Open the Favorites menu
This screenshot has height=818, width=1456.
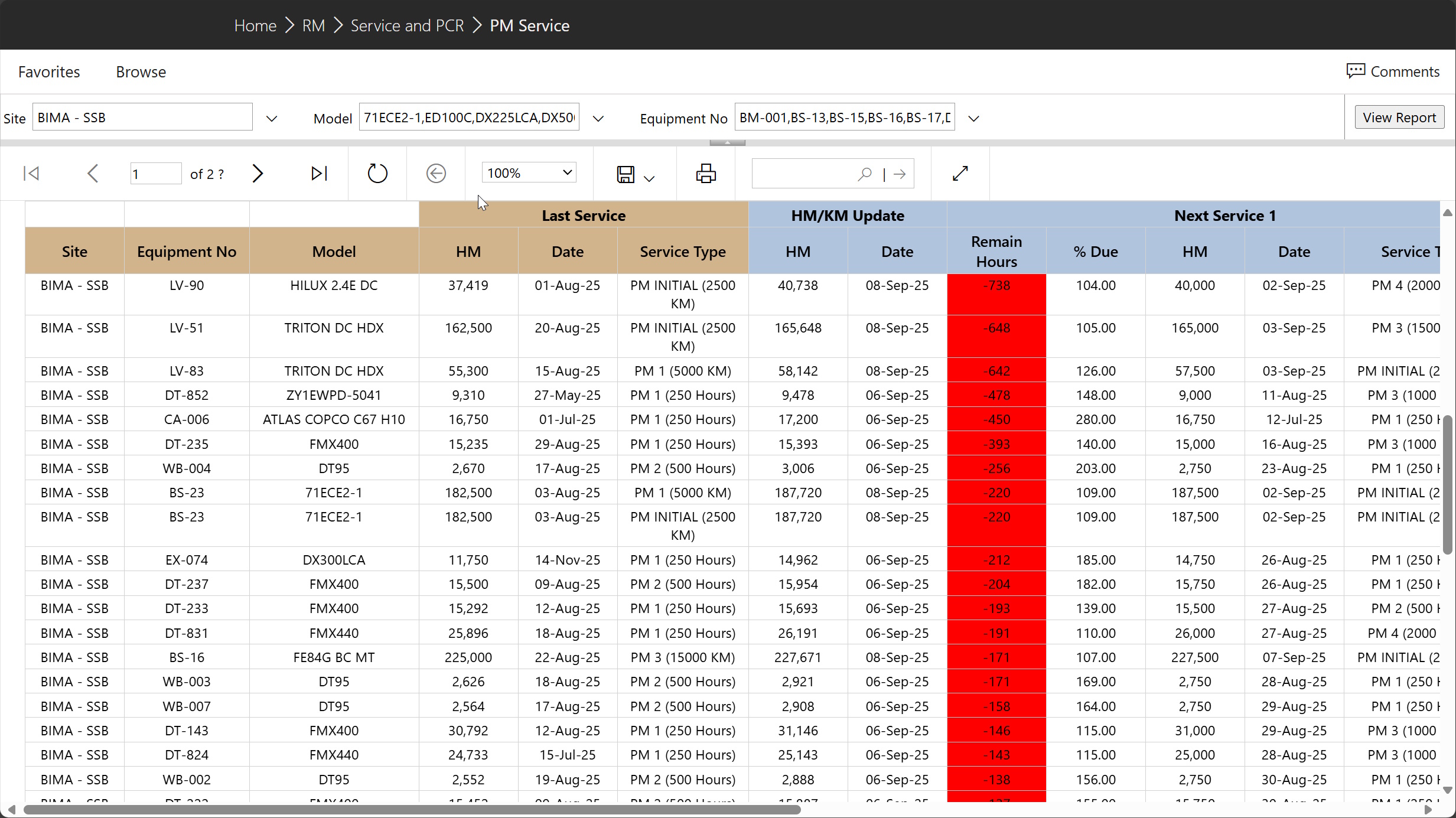point(49,72)
